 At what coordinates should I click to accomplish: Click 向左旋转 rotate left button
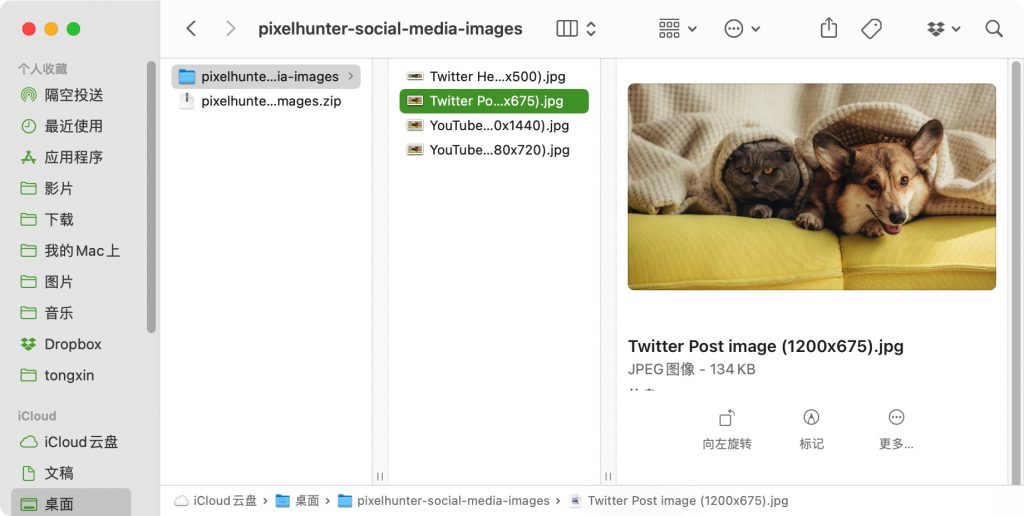tap(727, 430)
